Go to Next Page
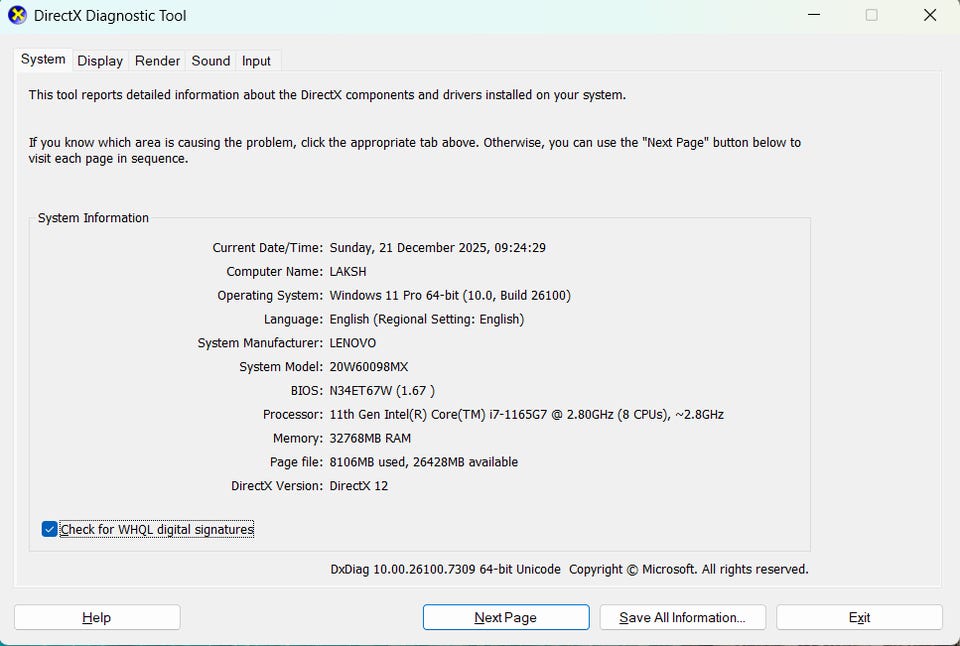 (506, 617)
